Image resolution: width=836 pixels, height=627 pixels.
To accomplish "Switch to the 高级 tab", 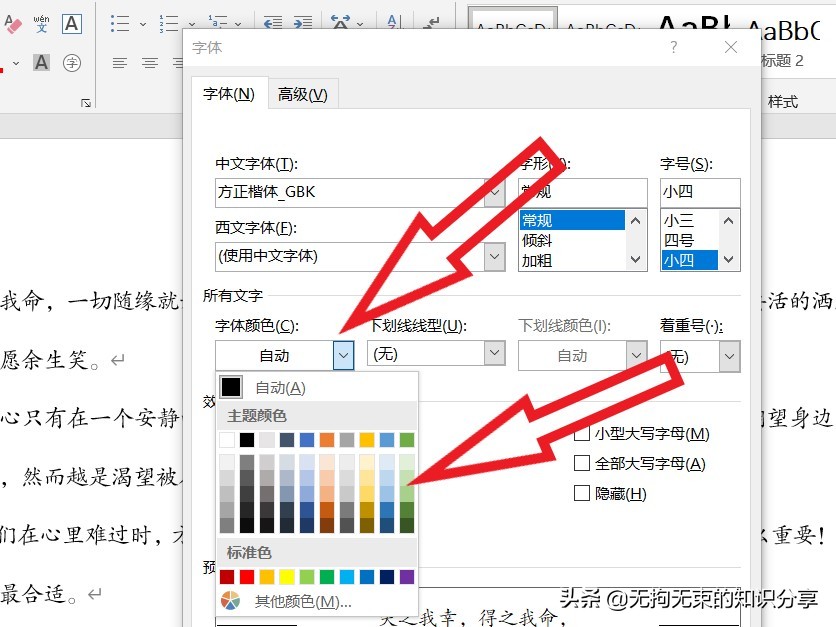I will point(302,93).
